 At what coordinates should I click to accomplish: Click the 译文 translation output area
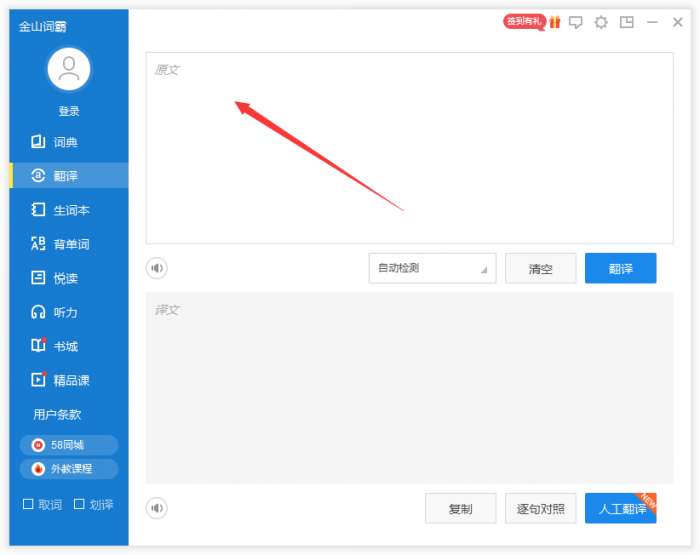coord(409,388)
